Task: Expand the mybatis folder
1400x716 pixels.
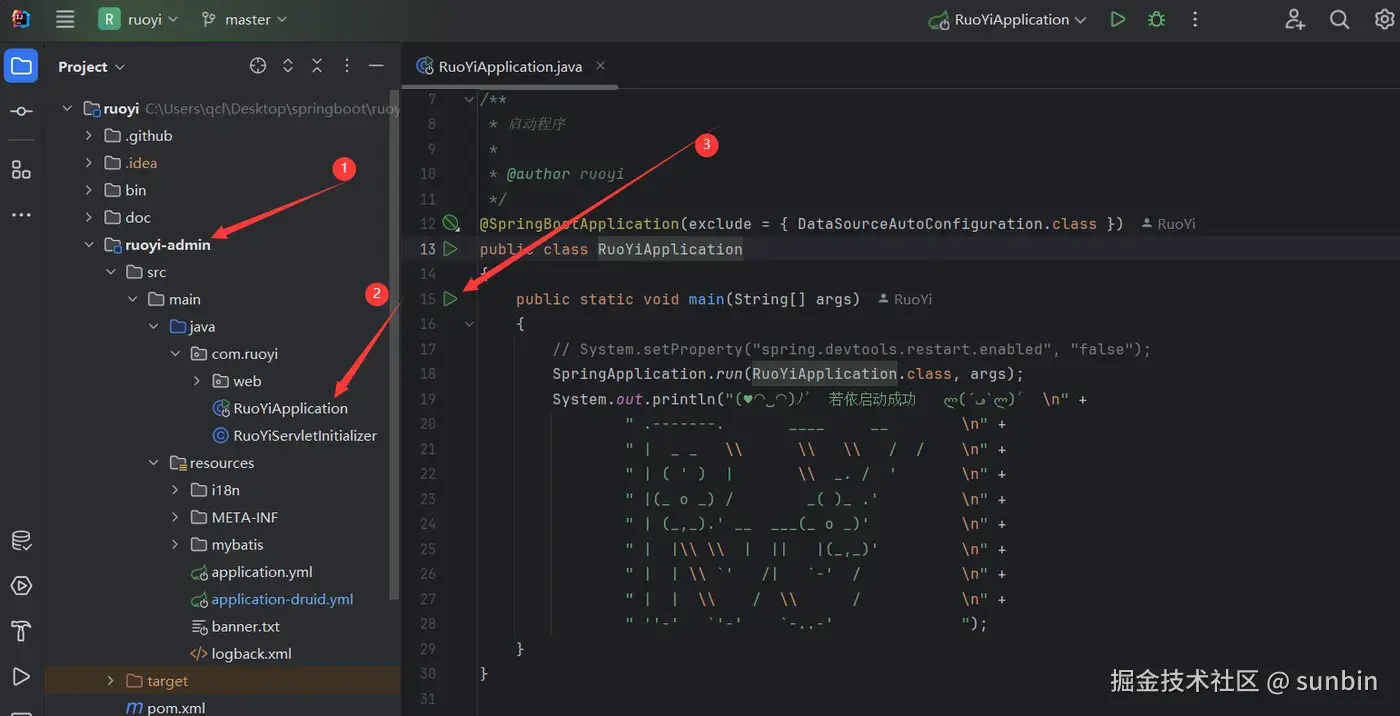Action: 176,545
